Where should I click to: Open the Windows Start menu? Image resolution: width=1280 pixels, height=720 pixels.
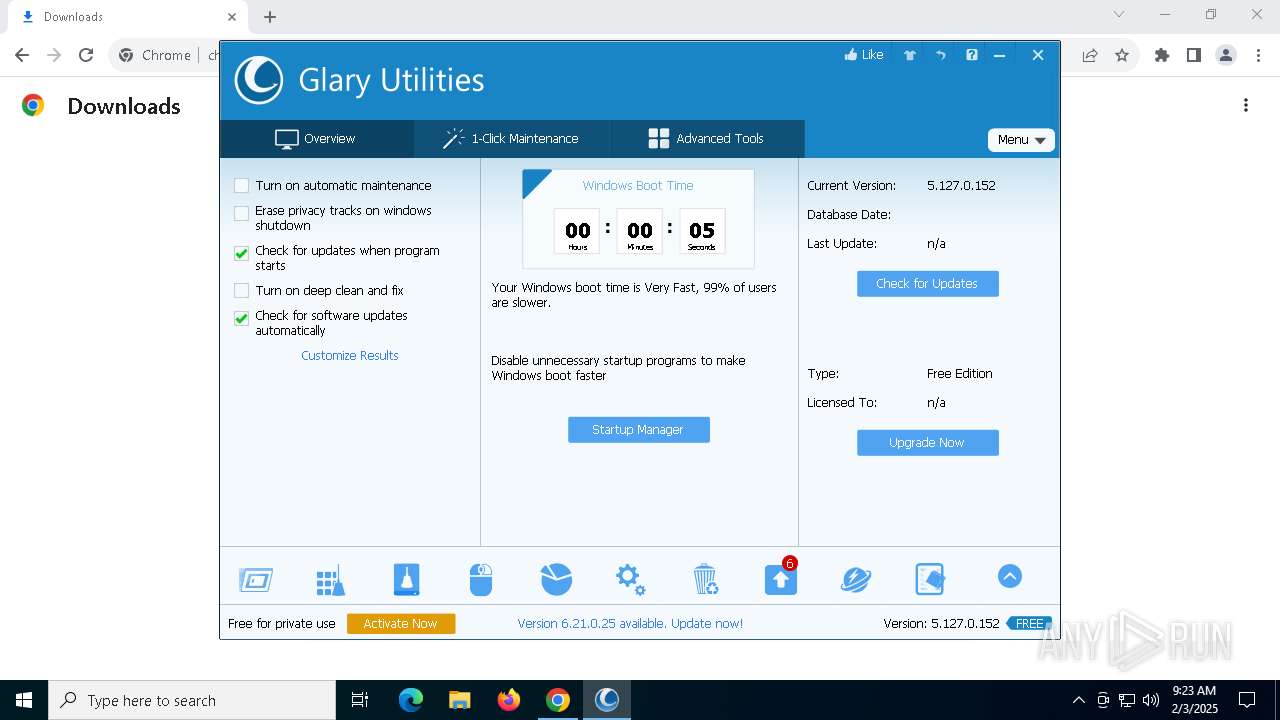tap(24, 700)
